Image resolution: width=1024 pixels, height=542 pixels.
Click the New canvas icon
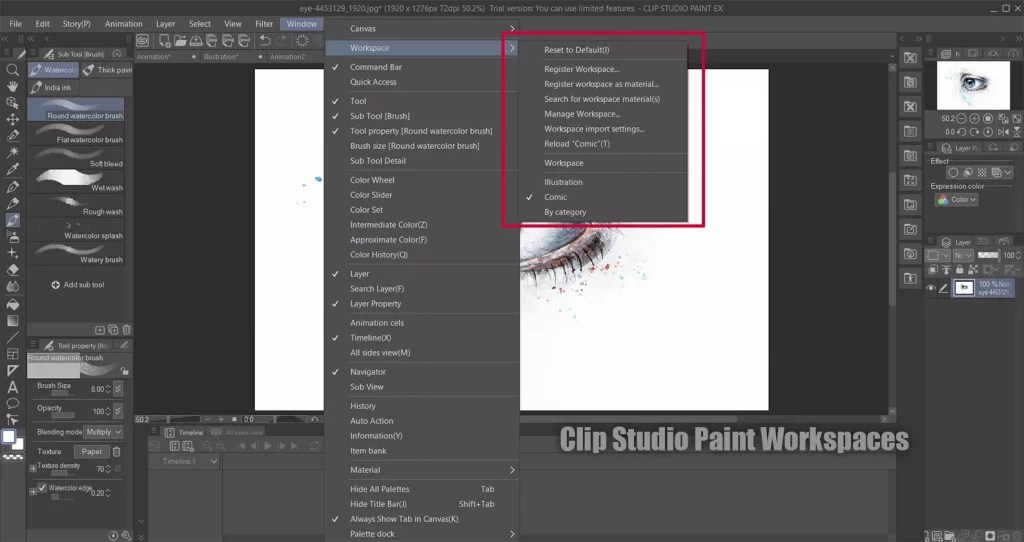point(164,40)
